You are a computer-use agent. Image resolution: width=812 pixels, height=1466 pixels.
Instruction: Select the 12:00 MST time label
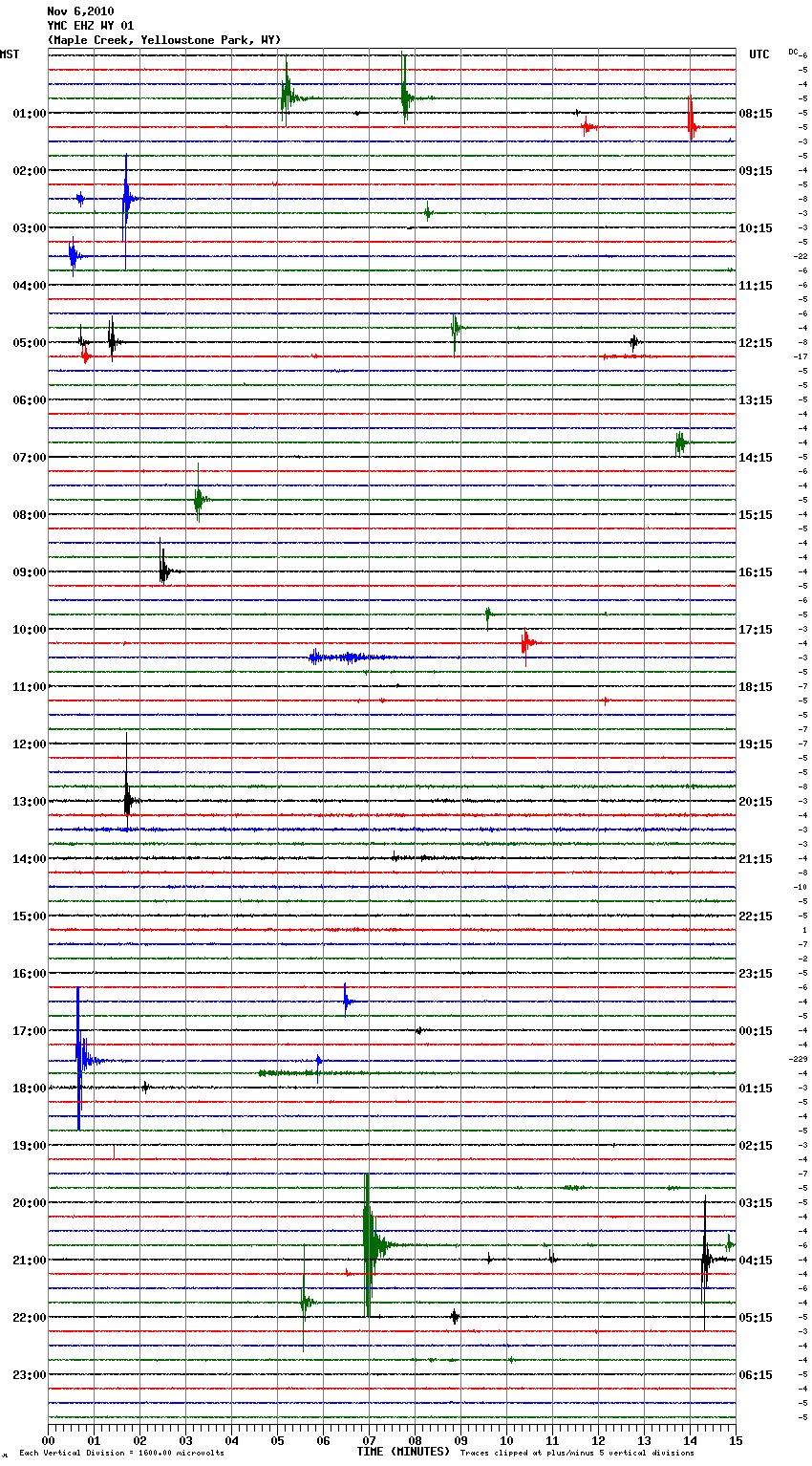[30, 744]
